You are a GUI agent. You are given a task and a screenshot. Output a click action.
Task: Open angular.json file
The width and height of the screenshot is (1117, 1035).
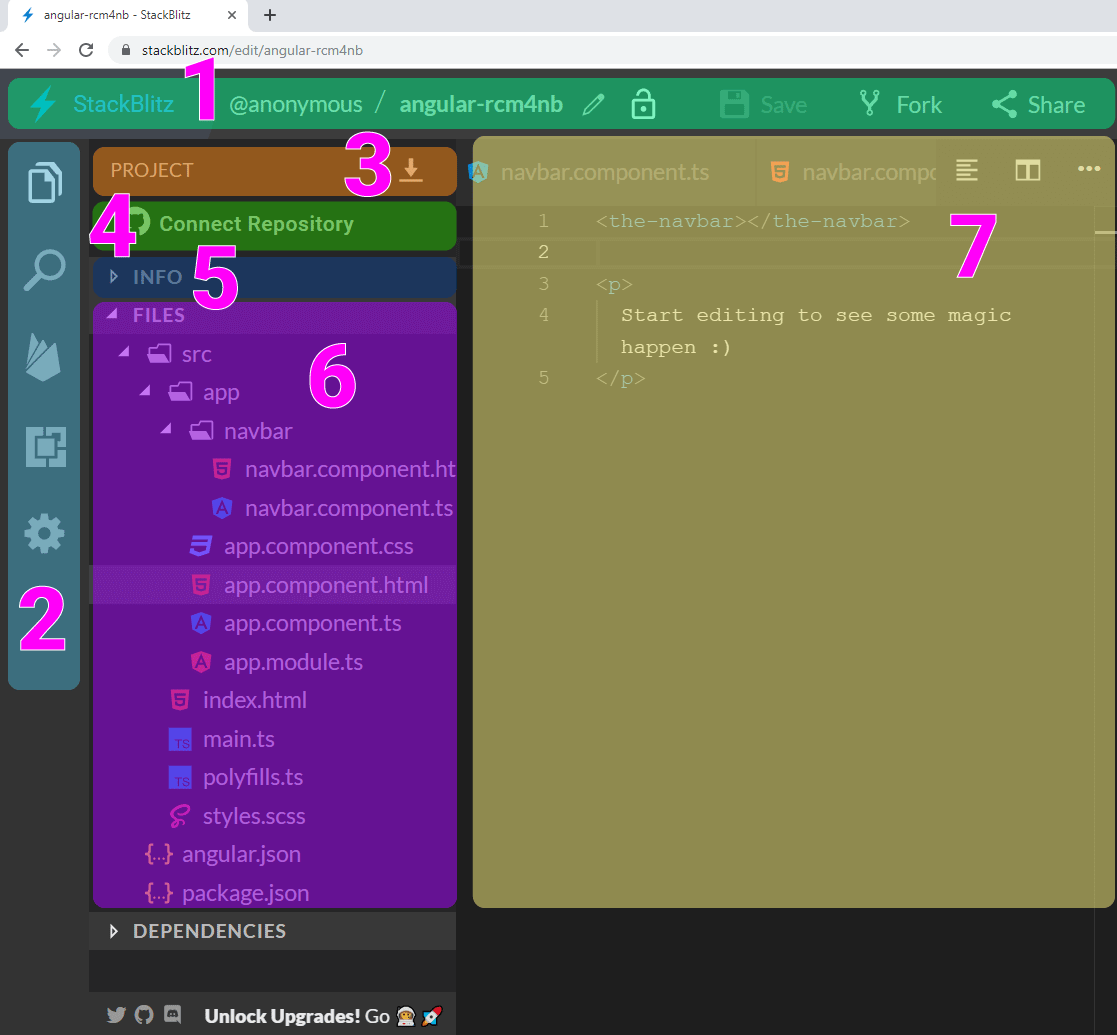[x=224, y=854]
